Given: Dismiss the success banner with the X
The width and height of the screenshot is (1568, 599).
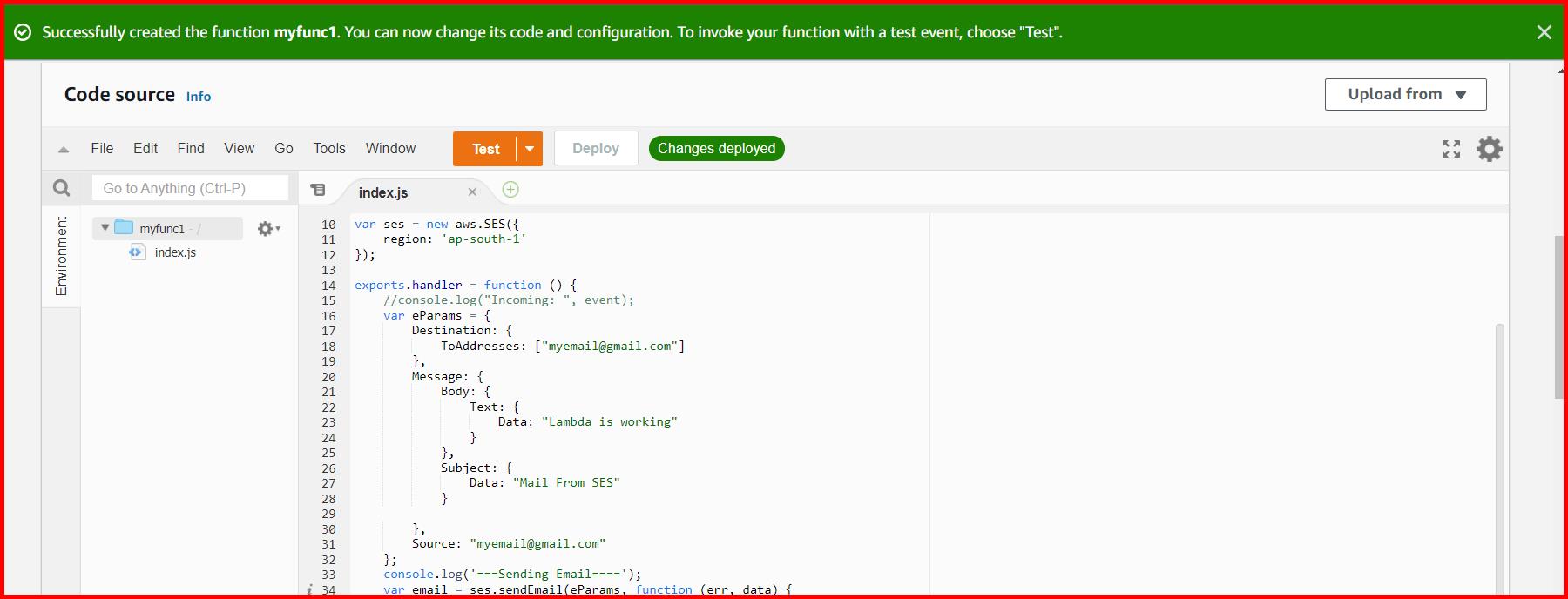Looking at the screenshot, I should pyautogui.click(x=1544, y=32).
